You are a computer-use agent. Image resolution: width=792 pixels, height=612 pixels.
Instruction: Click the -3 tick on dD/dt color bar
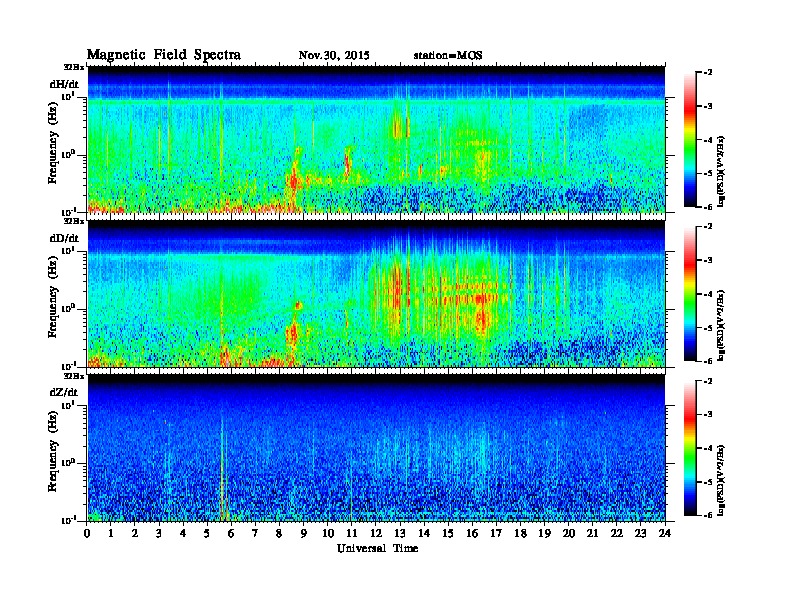tap(708, 261)
